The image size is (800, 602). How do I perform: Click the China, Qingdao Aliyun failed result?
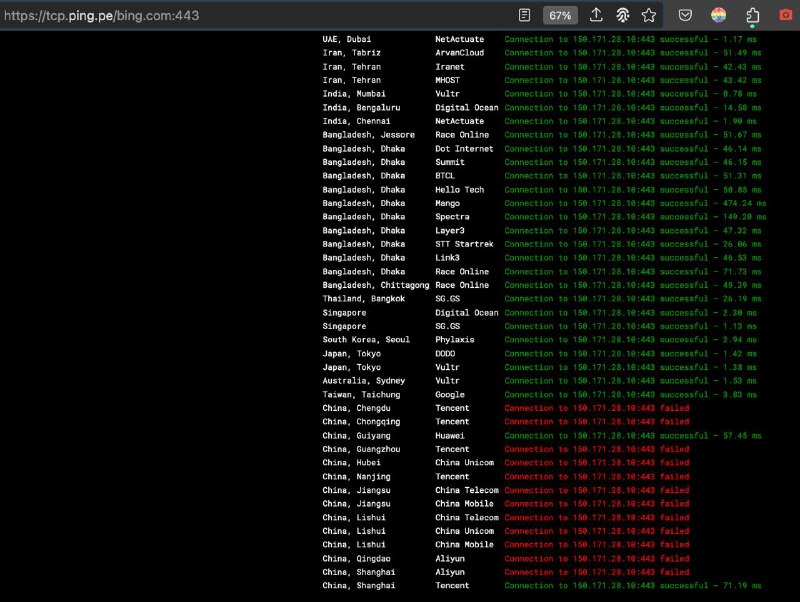596,559
